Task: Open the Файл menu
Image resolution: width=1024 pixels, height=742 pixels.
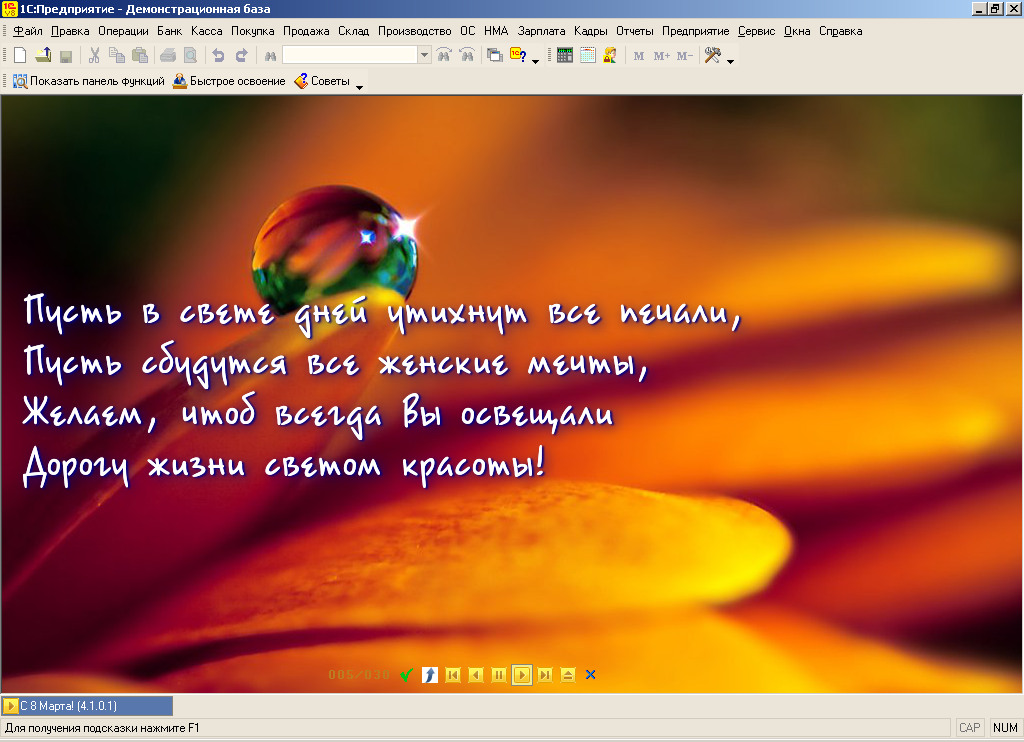Action: [27, 31]
